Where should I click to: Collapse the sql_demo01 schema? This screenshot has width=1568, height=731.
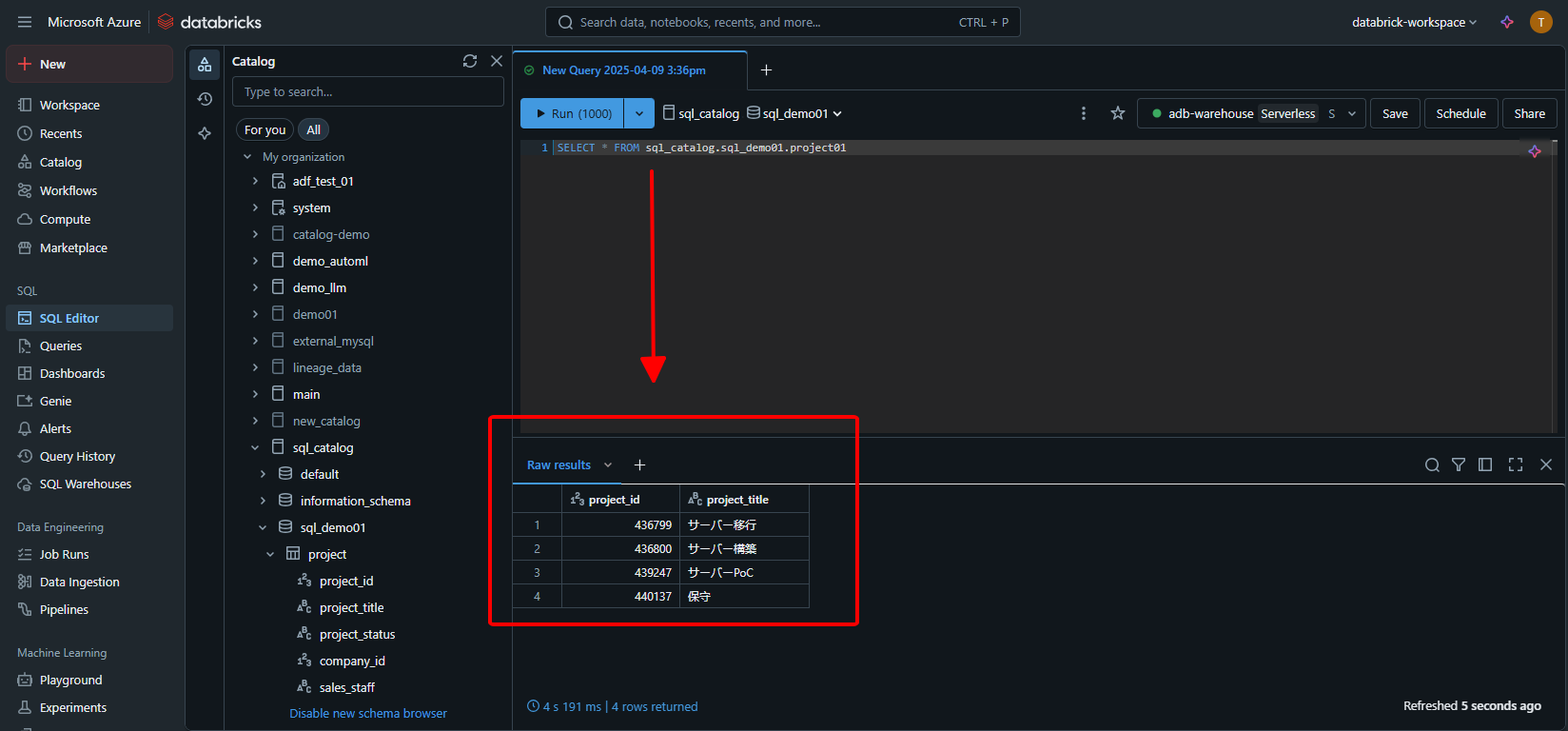click(x=263, y=527)
